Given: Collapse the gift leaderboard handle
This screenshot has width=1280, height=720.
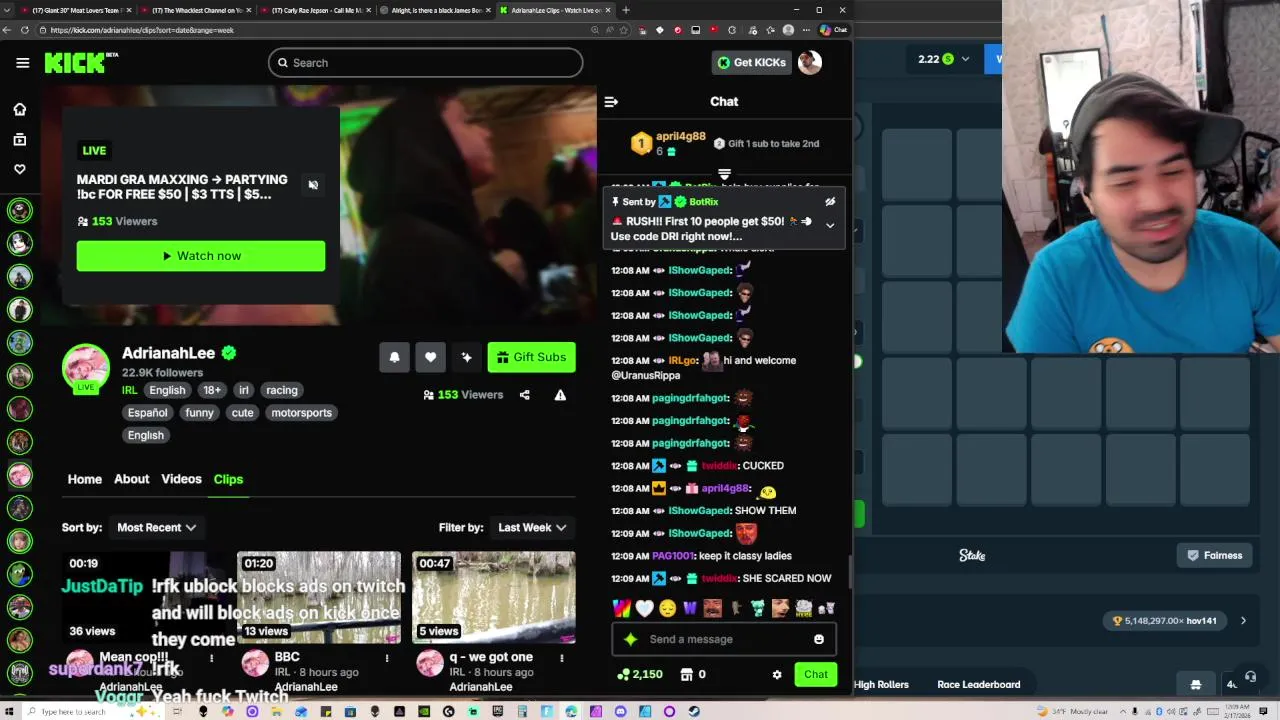Looking at the screenshot, I should 724,174.
